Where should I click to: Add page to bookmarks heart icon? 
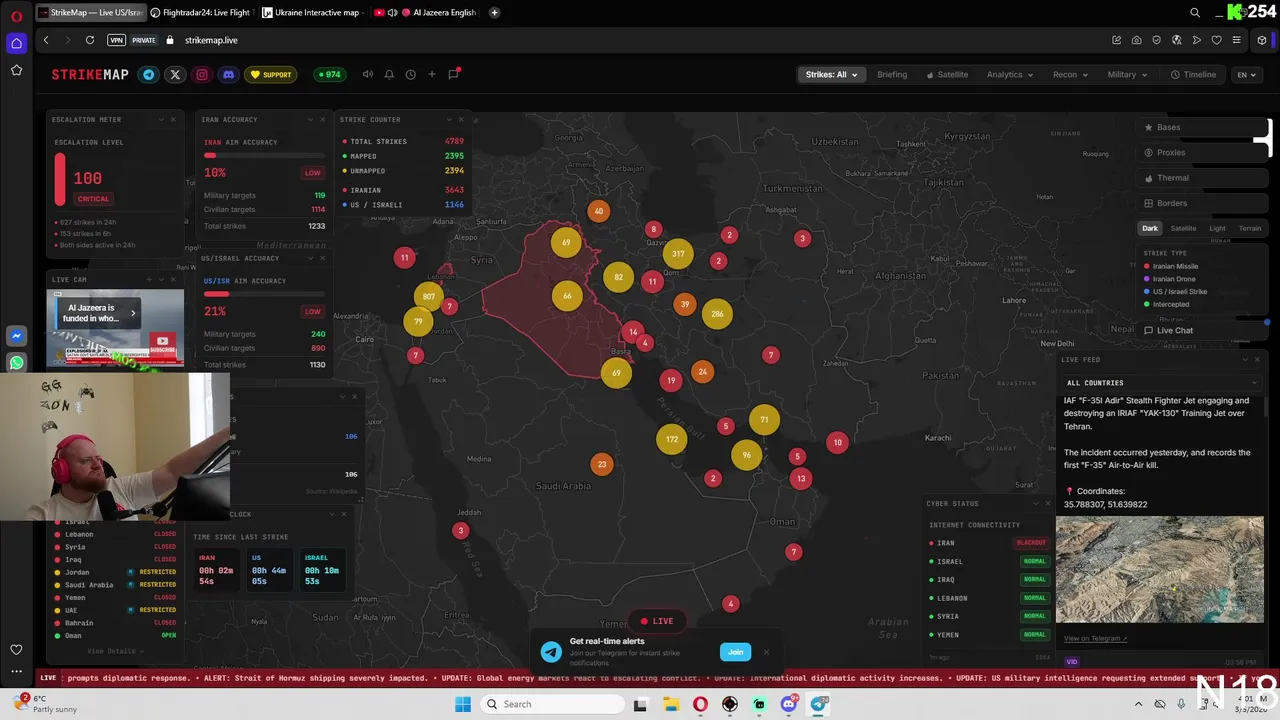tap(1216, 40)
